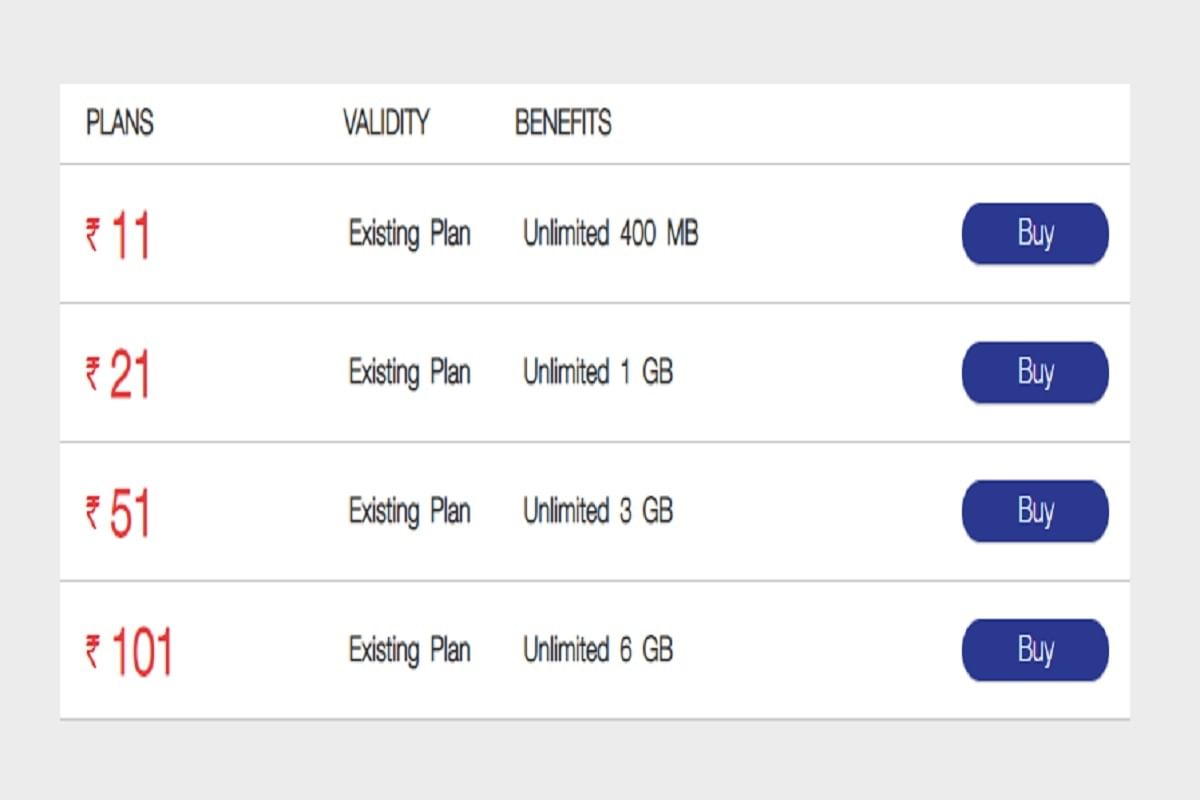Click the PLANS column header
This screenshot has height=800, width=1200.
pos(118,124)
